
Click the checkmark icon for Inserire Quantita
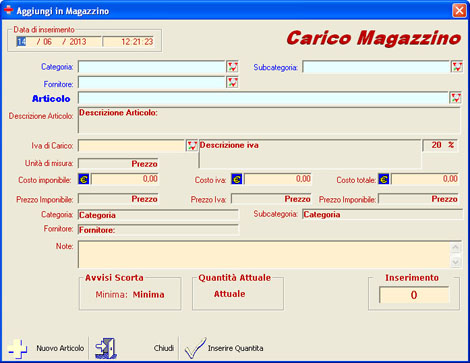(x=195, y=348)
